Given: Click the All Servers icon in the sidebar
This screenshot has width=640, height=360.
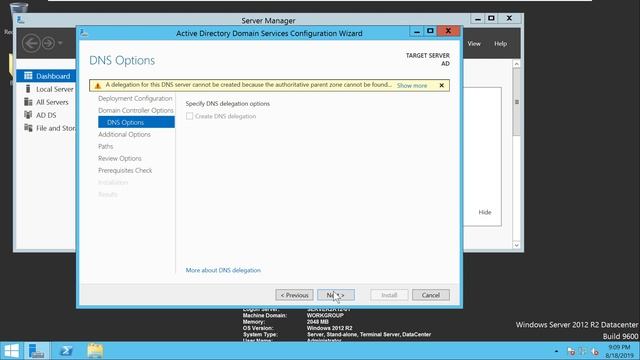Looking at the screenshot, I should (x=28, y=102).
